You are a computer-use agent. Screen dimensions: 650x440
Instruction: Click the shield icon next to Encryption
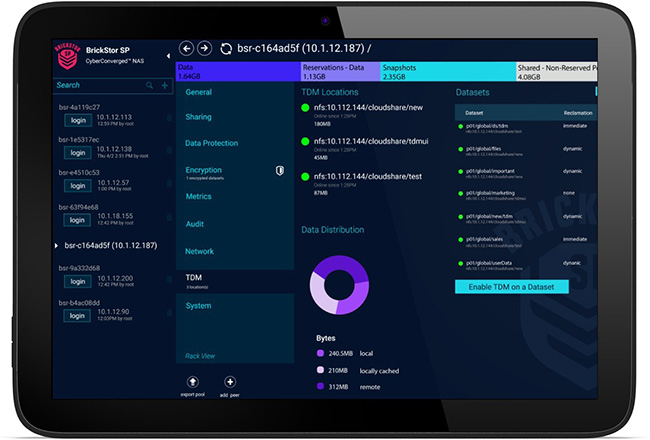pos(280,171)
